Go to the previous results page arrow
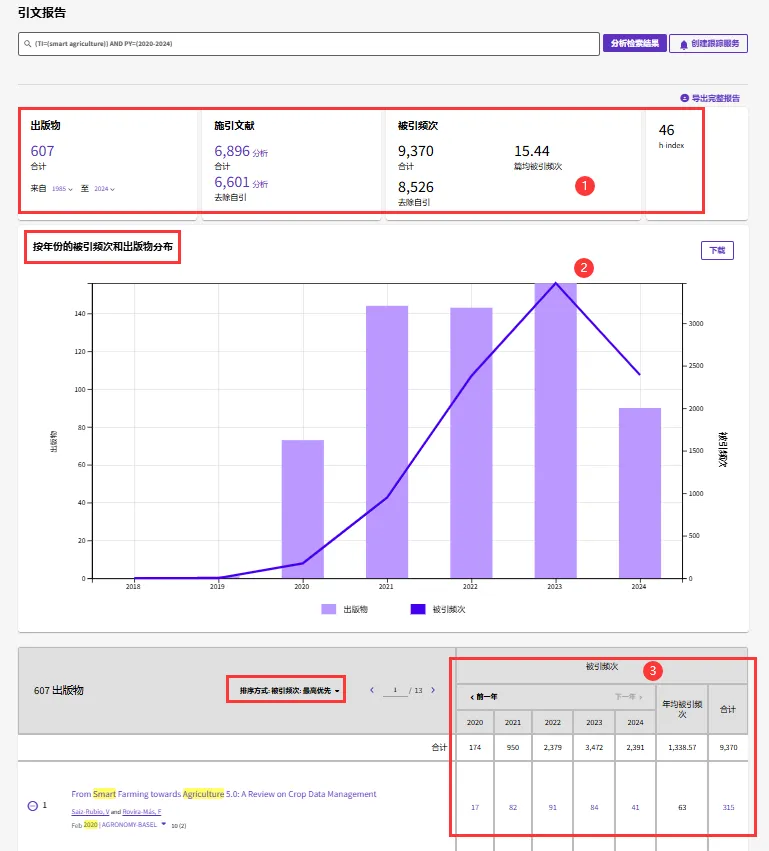Image resolution: width=769 pixels, height=851 pixels. [x=372, y=690]
